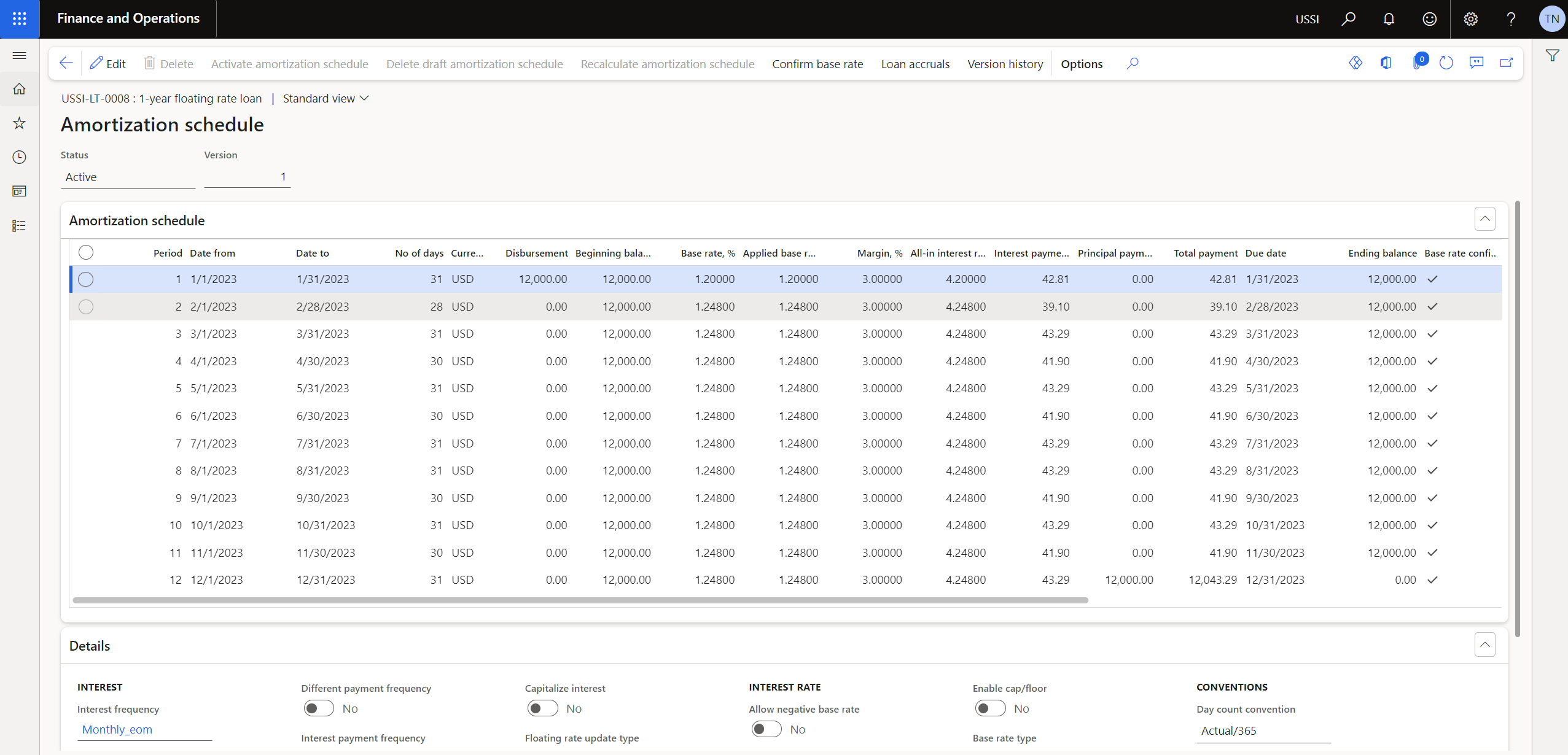Image resolution: width=1568 pixels, height=755 pixels.
Task: Click the Monthly_eom interest frequency field
Action: tap(117, 729)
